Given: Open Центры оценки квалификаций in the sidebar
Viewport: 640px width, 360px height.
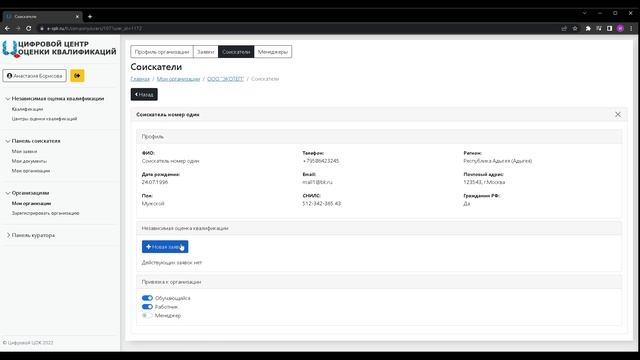Looking at the screenshot, I should [44, 119].
